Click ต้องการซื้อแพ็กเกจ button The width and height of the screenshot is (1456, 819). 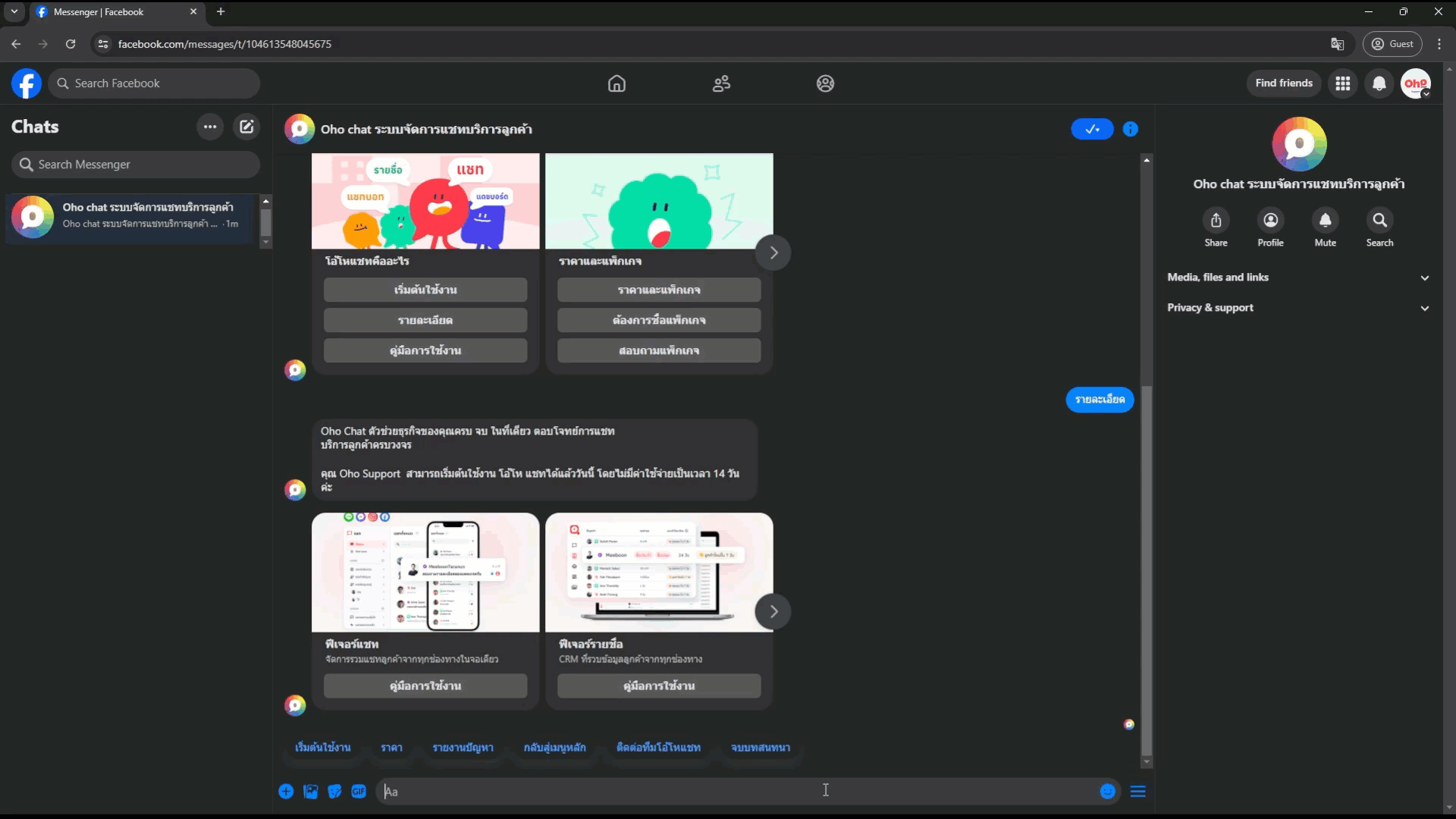659,320
